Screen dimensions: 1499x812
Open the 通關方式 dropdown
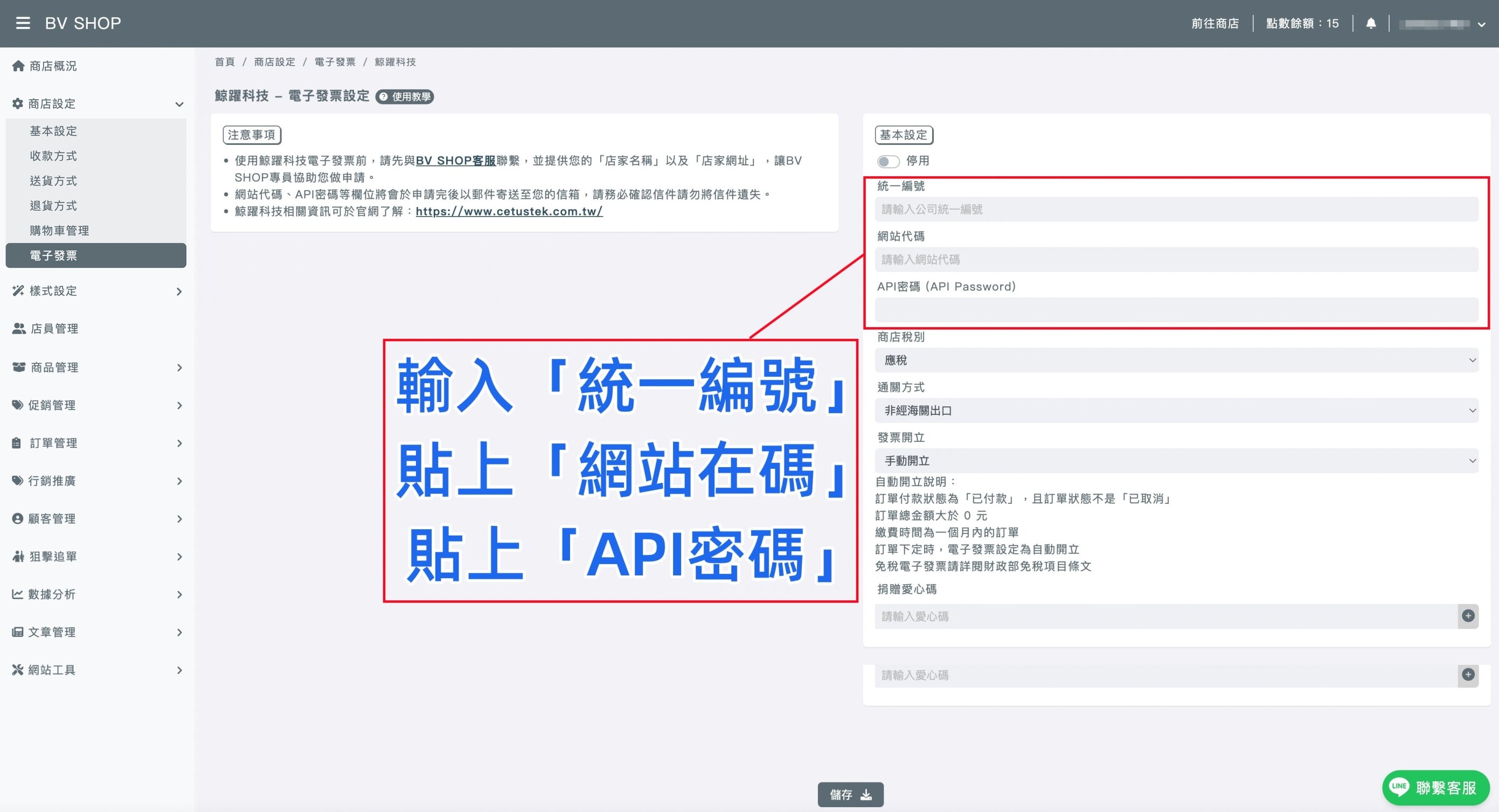click(1177, 411)
